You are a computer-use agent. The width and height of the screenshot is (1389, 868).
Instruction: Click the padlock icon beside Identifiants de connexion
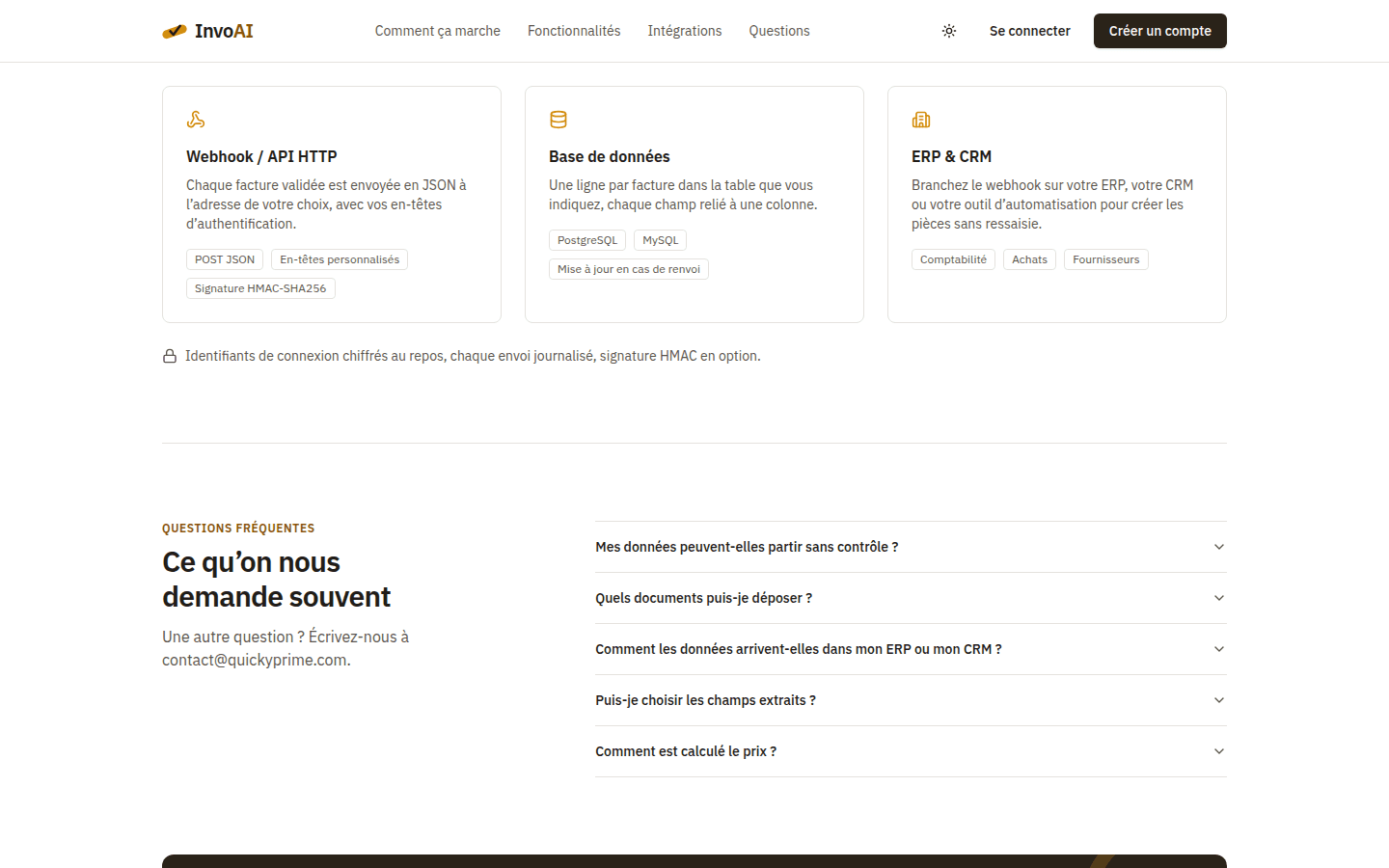coord(170,356)
